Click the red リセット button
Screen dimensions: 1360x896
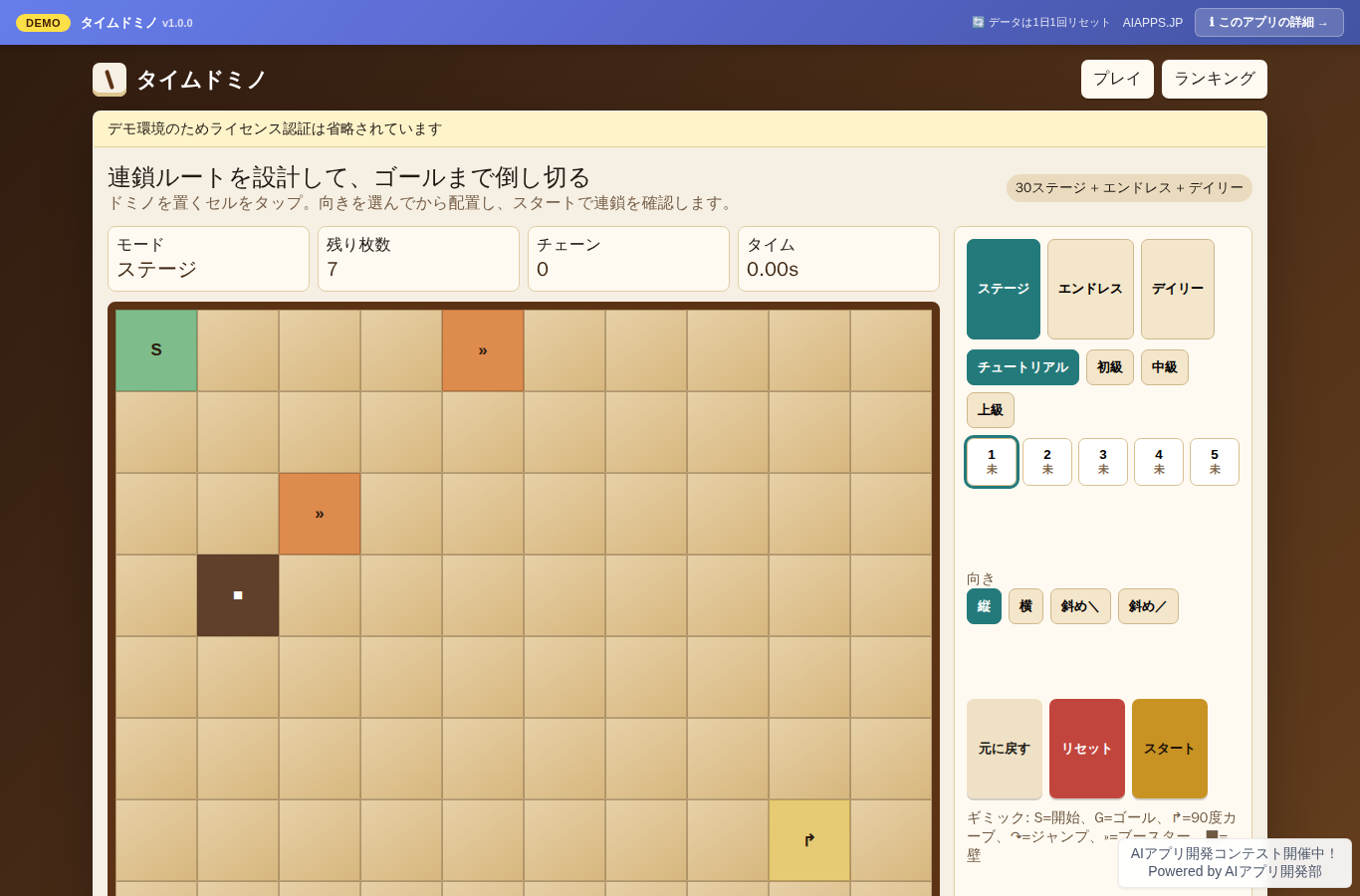[x=1087, y=749]
